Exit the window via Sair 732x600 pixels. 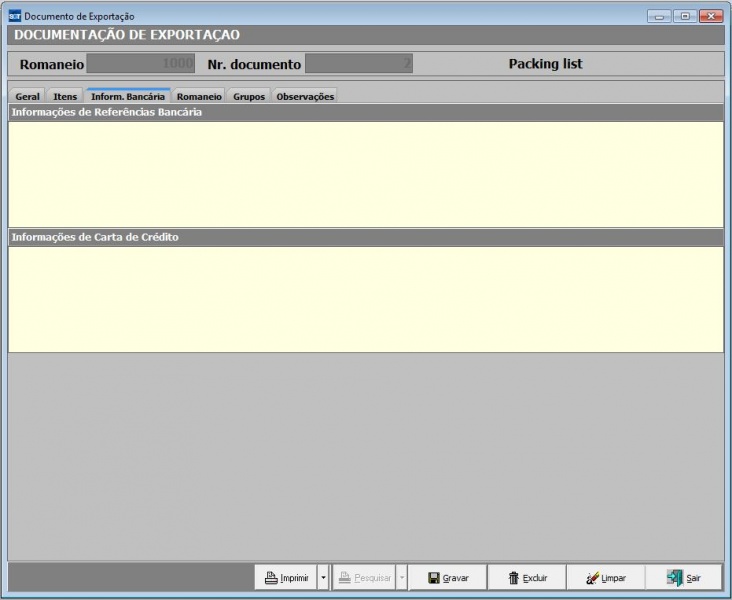point(684,578)
